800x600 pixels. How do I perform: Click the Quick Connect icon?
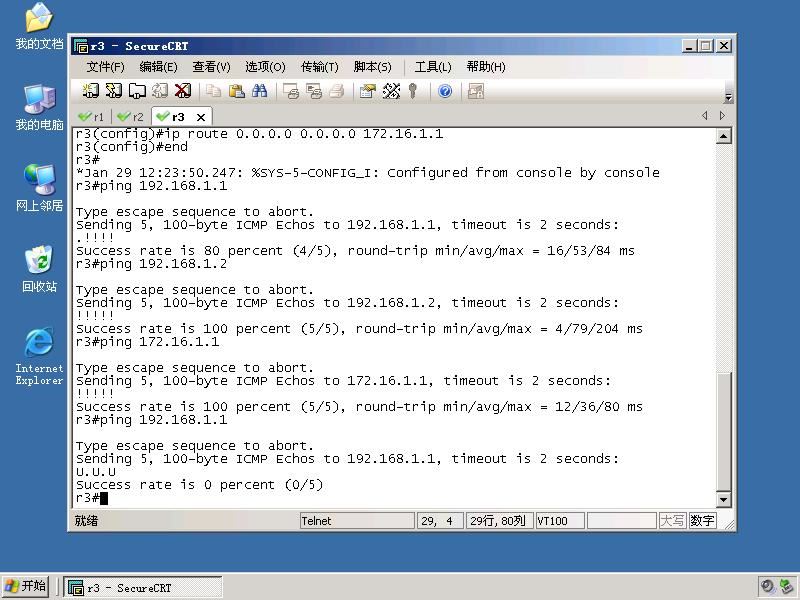pos(113,91)
